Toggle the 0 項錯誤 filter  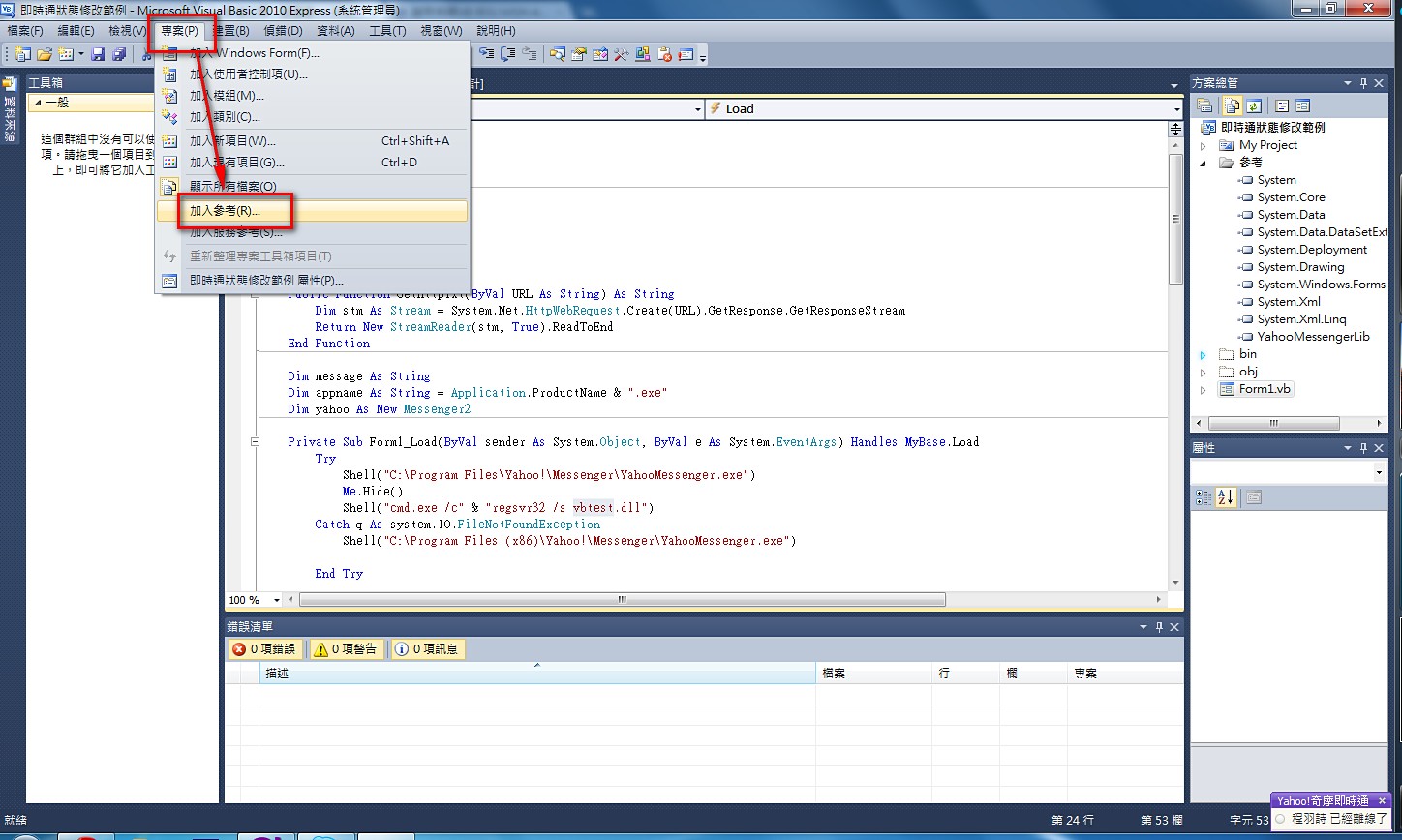[264, 649]
